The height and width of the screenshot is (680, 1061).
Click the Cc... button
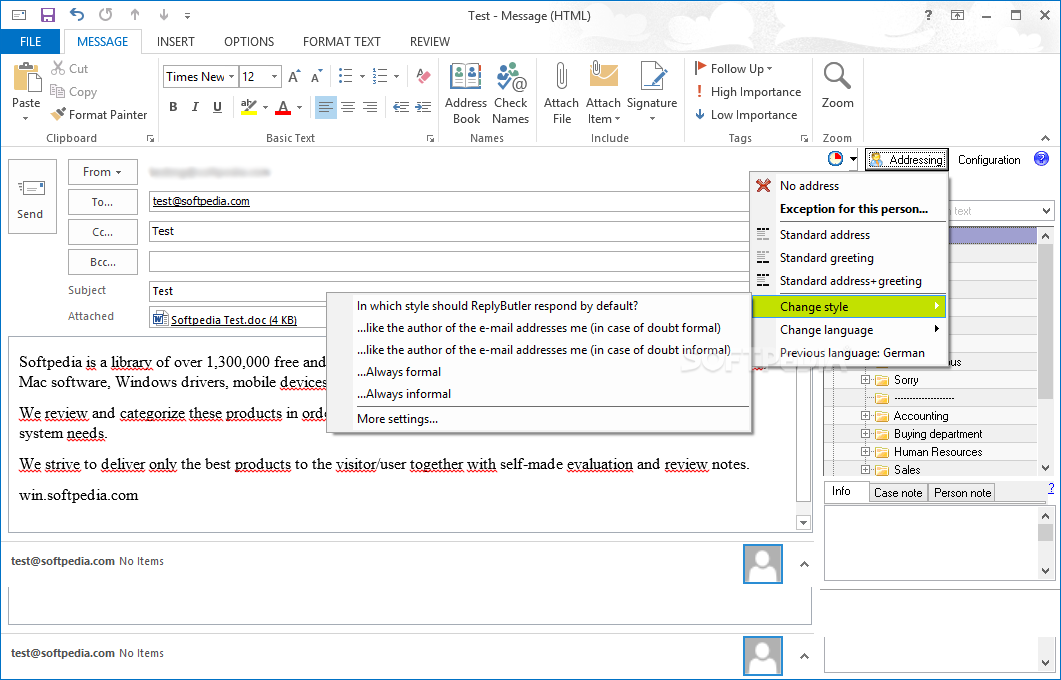(103, 231)
